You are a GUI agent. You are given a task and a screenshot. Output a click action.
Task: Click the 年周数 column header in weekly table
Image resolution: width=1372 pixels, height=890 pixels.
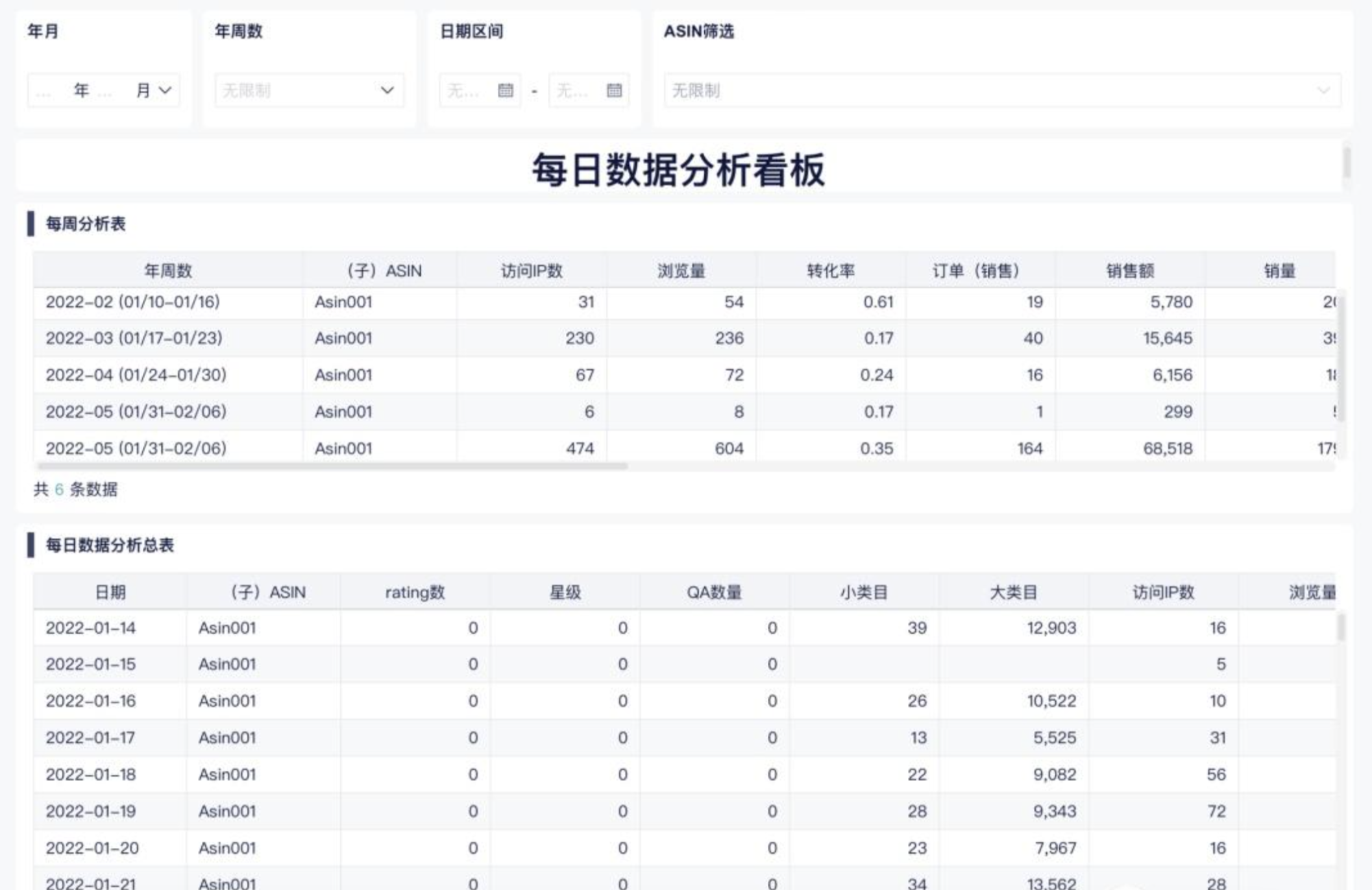pyautogui.click(x=167, y=271)
